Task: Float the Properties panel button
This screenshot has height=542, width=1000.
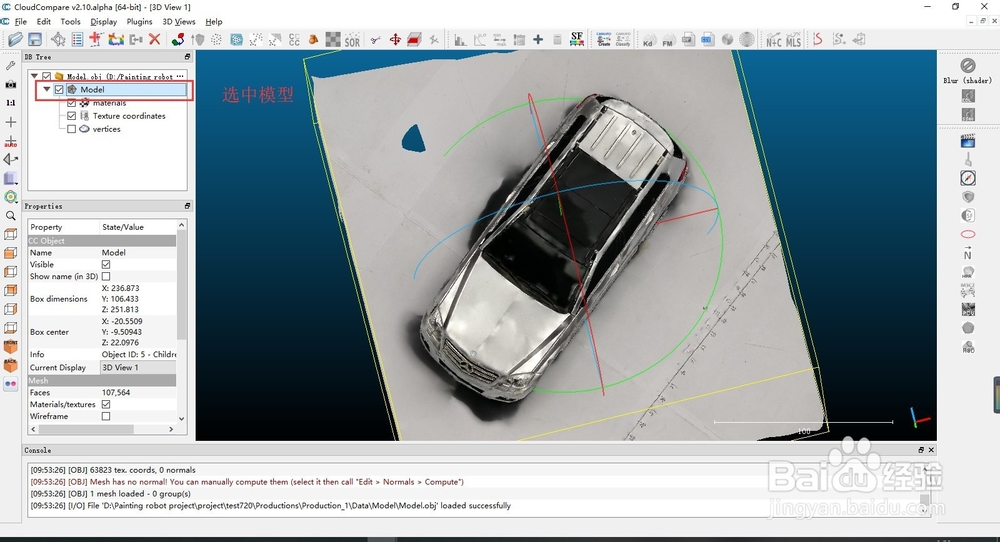Action: 187,206
